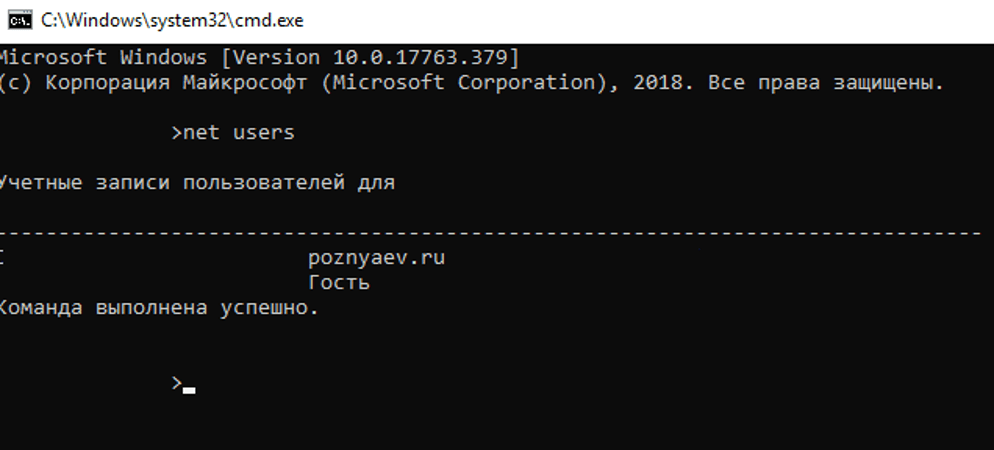994x450 pixels.
Task: Click the dashed separator line
Action: click(490, 233)
